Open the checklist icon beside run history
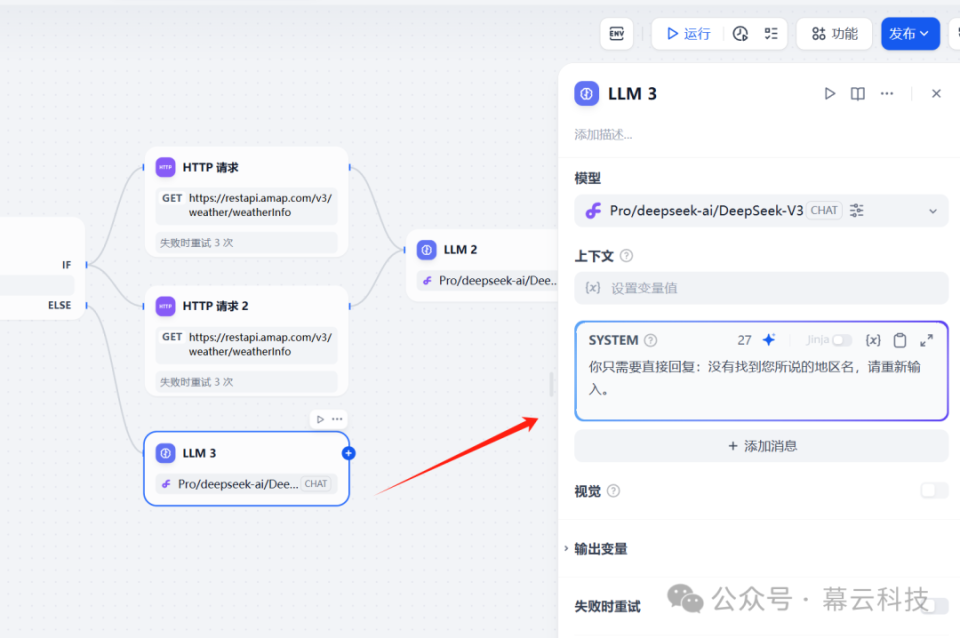The width and height of the screenshot is (960, 638). (771, 34)
